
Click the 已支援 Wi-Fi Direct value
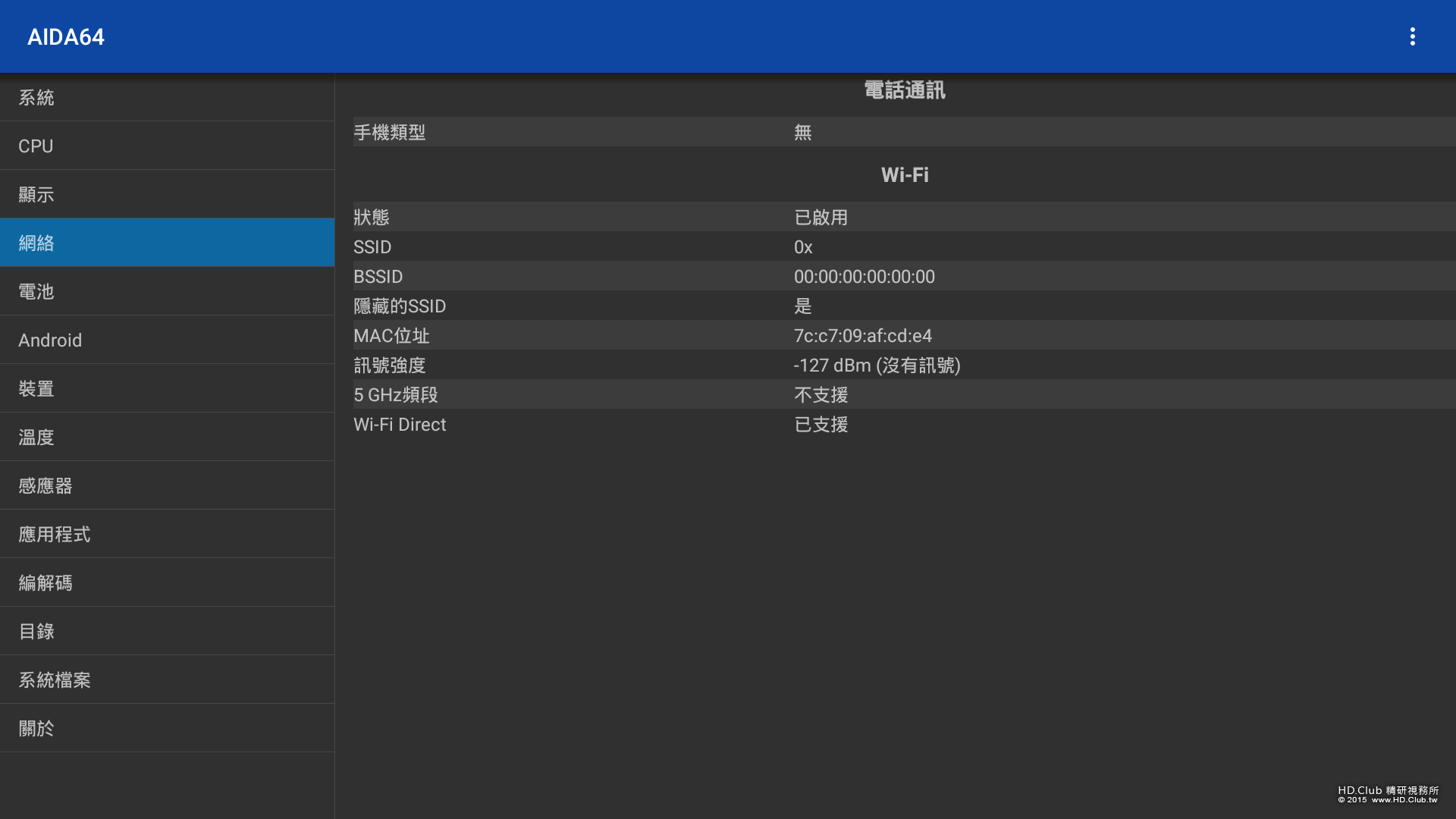tap(821, 425)
